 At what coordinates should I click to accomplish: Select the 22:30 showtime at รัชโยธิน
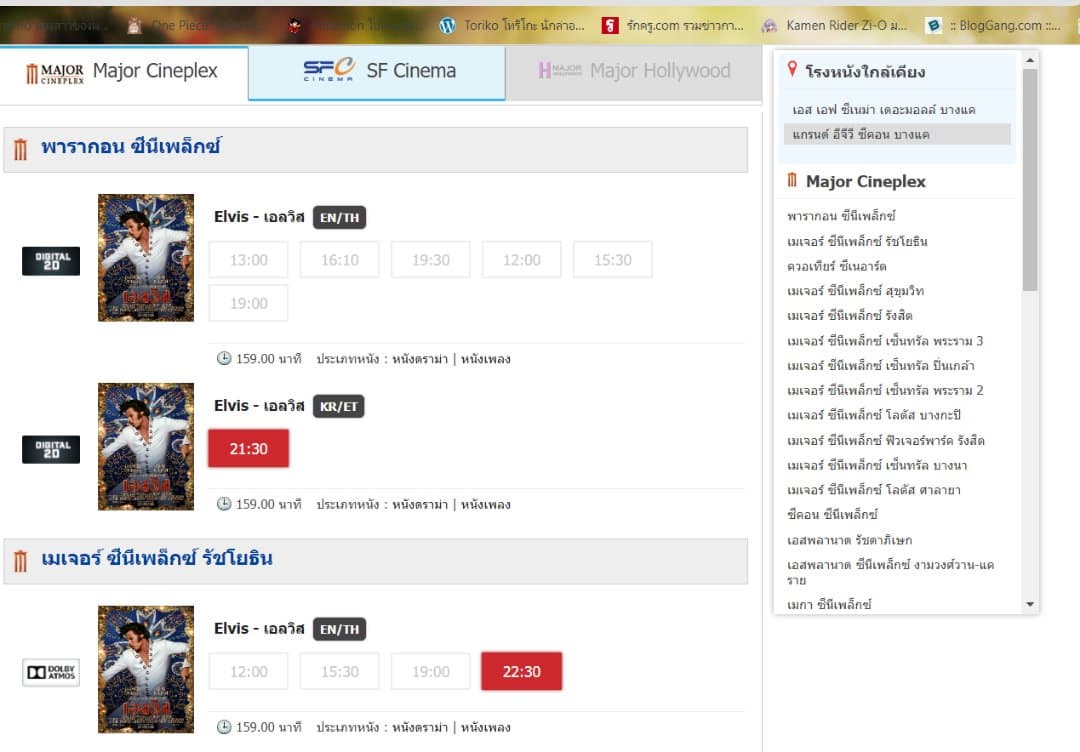pyautogui.click(x=521, y=671)
